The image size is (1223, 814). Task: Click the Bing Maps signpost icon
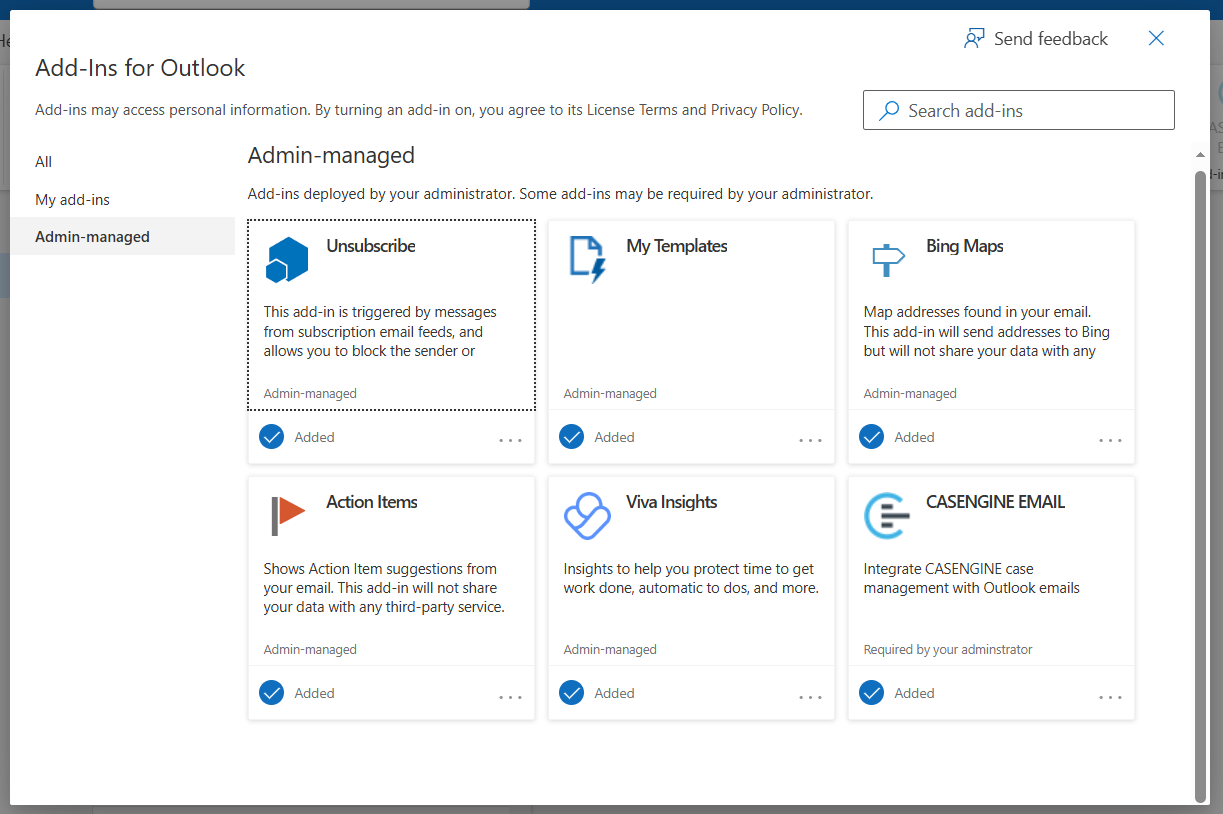point(887,260)
